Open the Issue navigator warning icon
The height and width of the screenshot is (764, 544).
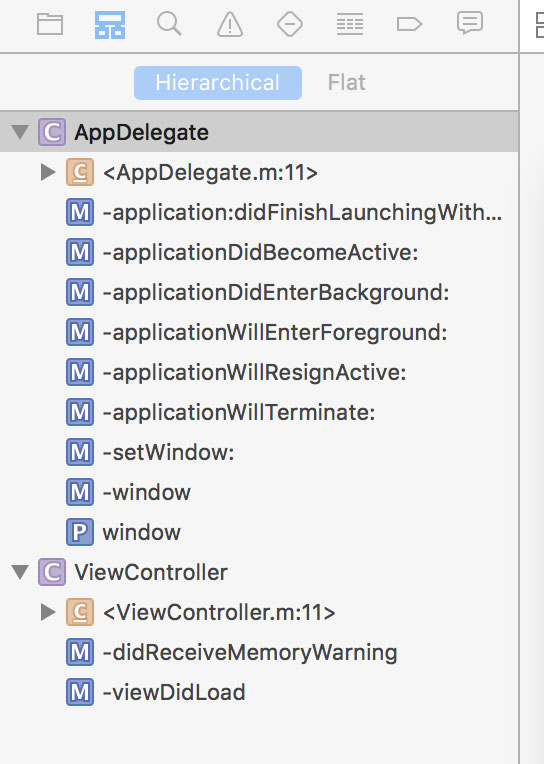(230, 24)
